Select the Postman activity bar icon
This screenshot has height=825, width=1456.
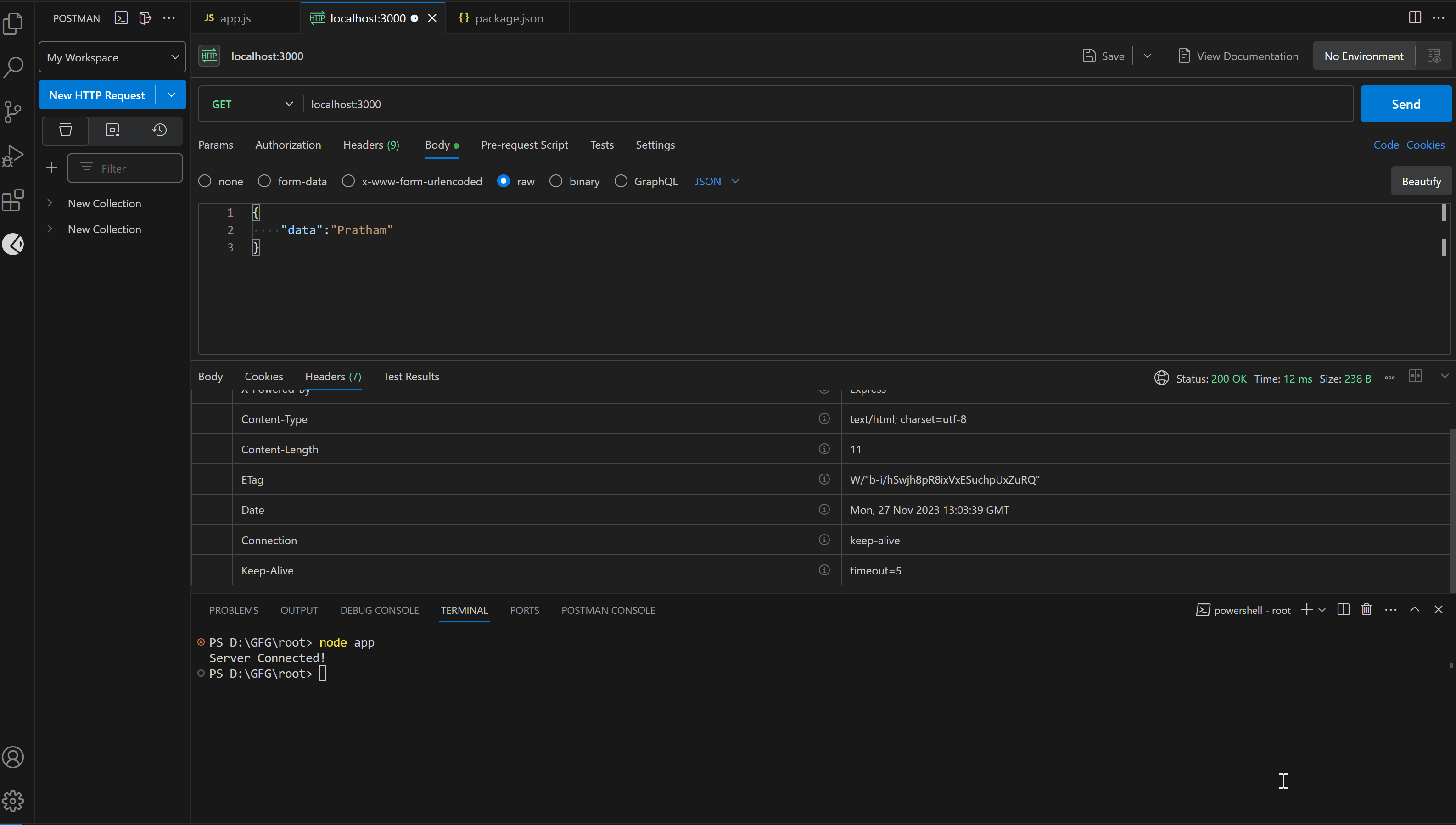click(x=13, y=244)
